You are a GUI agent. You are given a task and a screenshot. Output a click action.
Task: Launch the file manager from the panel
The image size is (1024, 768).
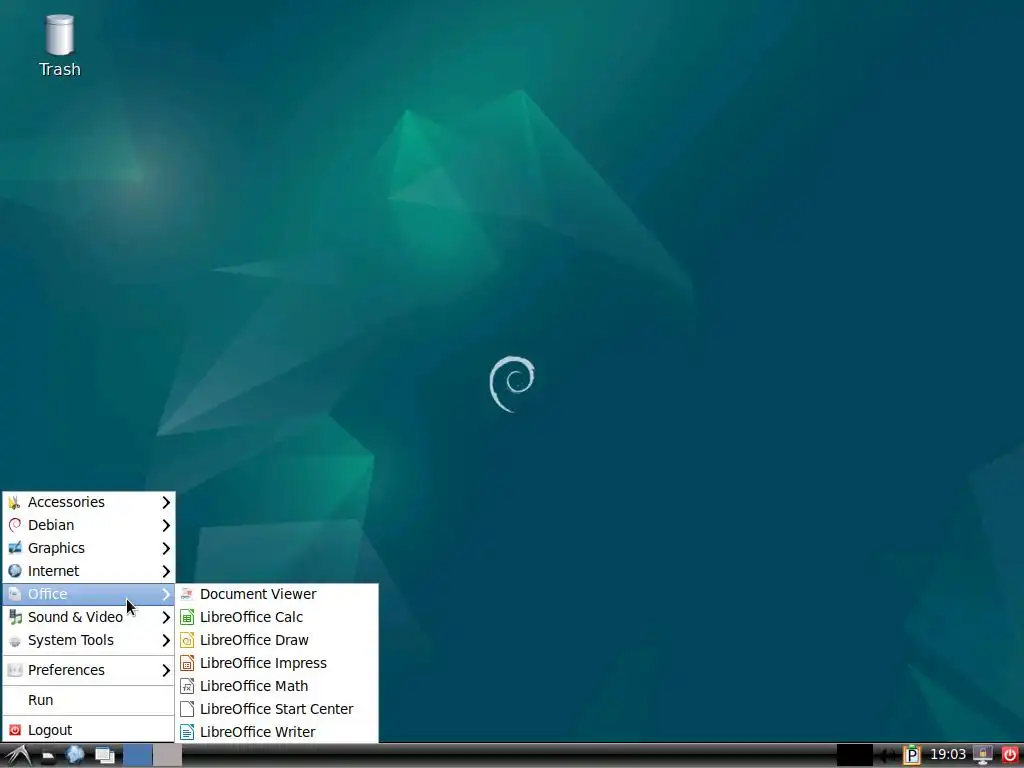(48, 756)
